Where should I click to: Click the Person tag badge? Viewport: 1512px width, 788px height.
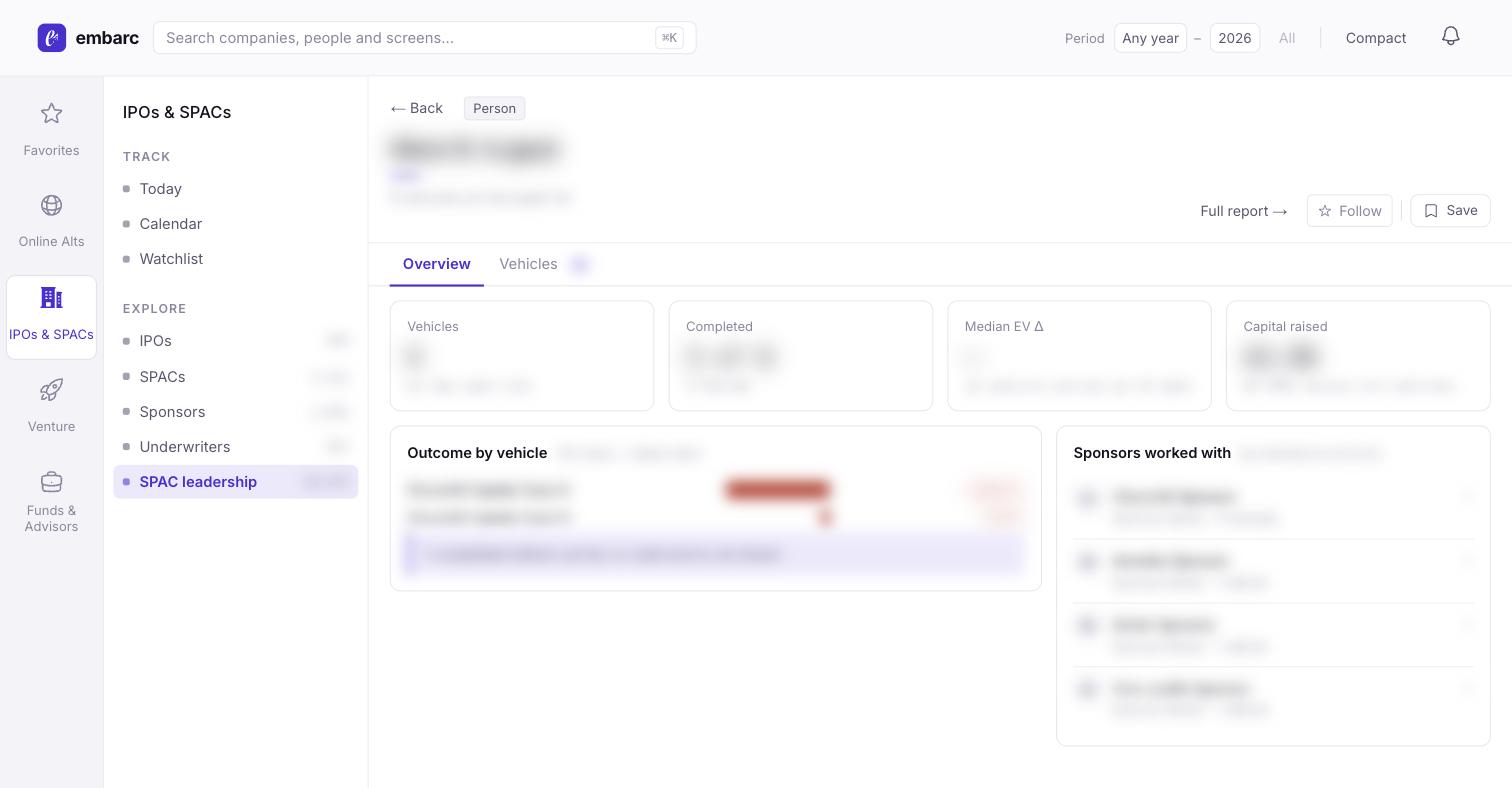pos(494,108)
